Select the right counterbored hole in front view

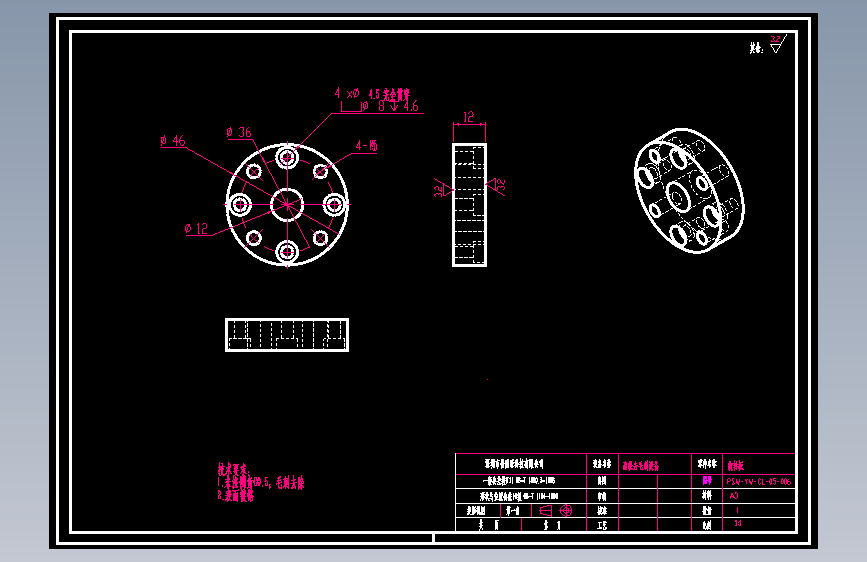[334, 205]
